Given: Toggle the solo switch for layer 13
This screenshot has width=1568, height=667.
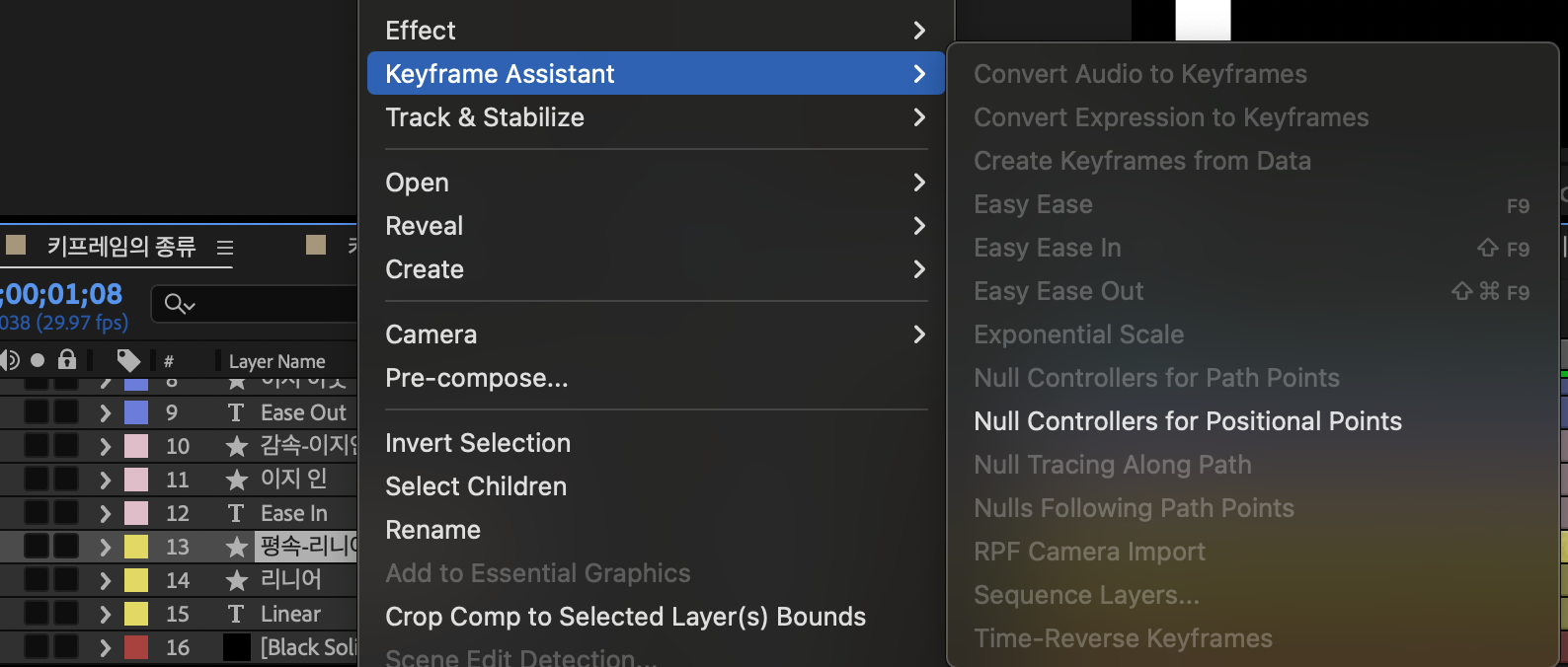Looking at the screenshot, I should pos(37,546).
